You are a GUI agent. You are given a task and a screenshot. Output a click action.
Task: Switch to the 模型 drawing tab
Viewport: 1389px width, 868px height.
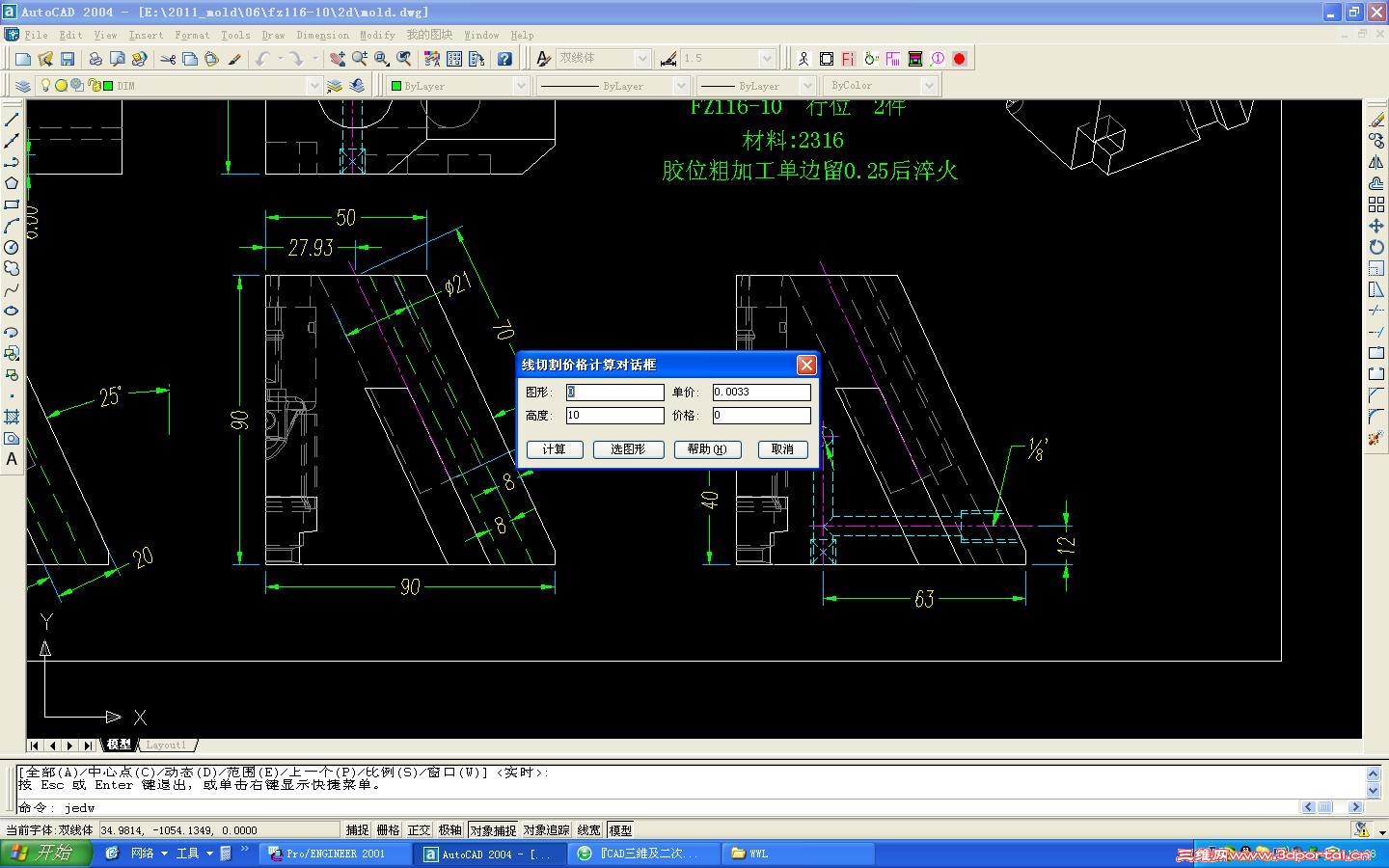click(119, 745)
